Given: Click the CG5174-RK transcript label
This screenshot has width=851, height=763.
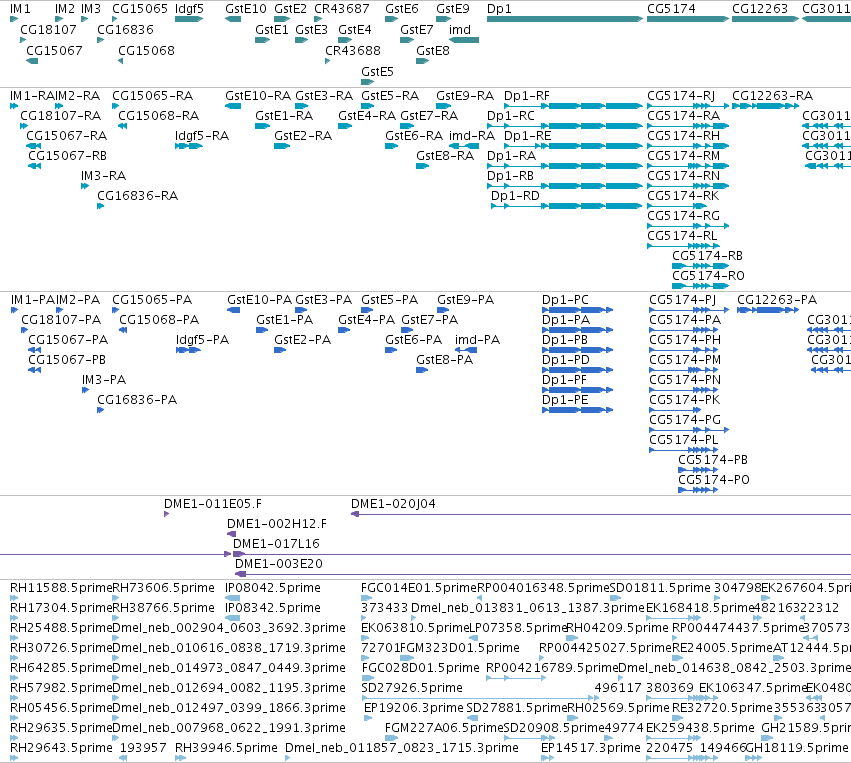Looking at the screenshot, I should point(683,195).
